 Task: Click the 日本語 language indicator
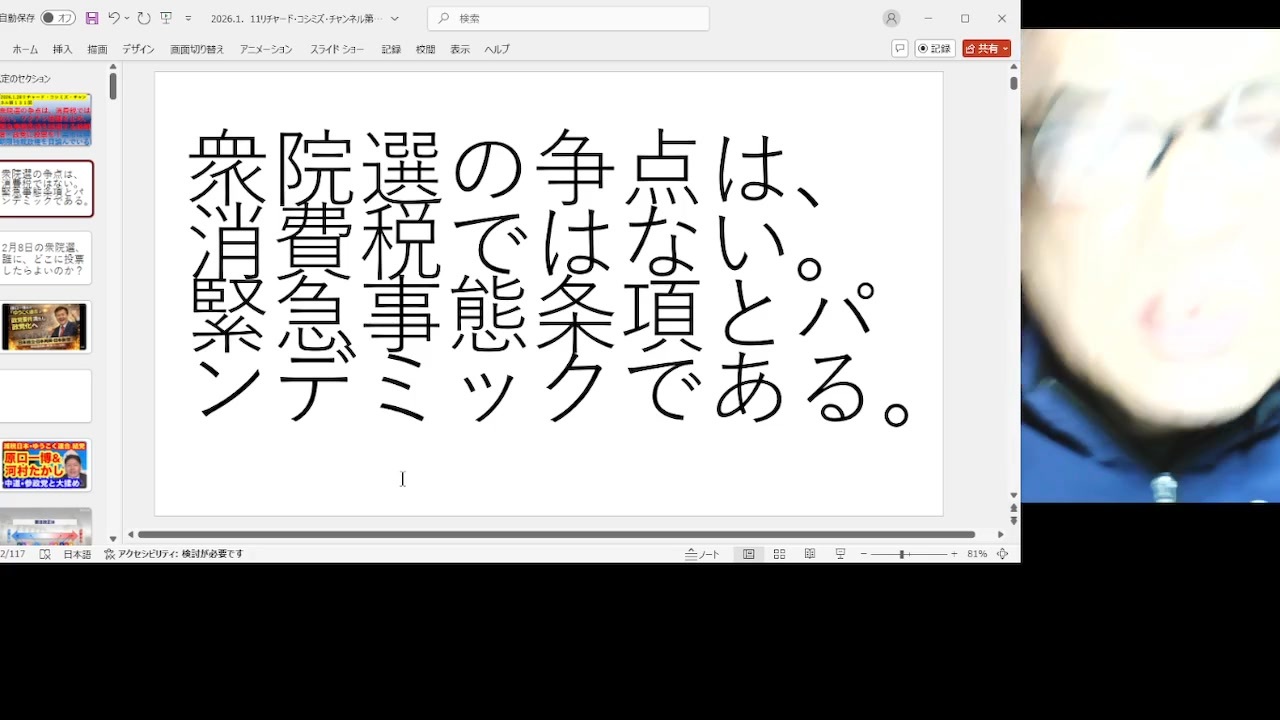click(77, 554)
